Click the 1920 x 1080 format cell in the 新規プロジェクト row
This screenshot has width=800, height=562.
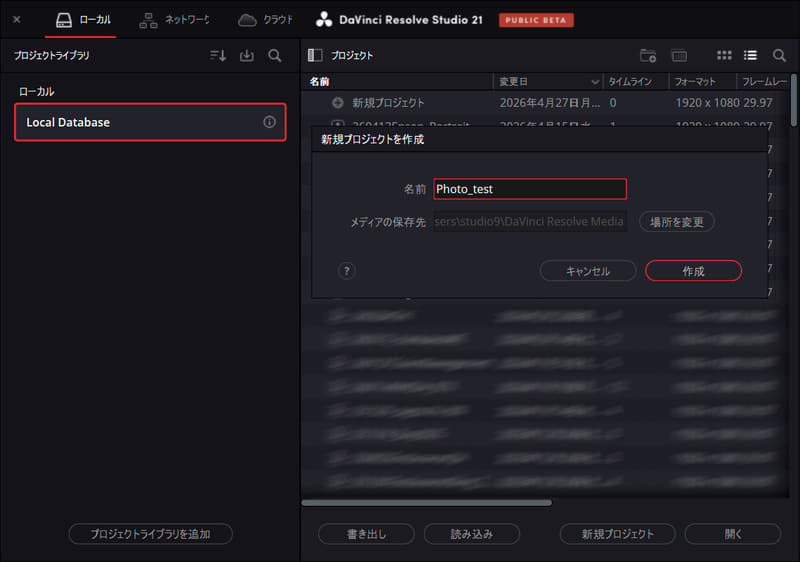(x=708, y=103)
